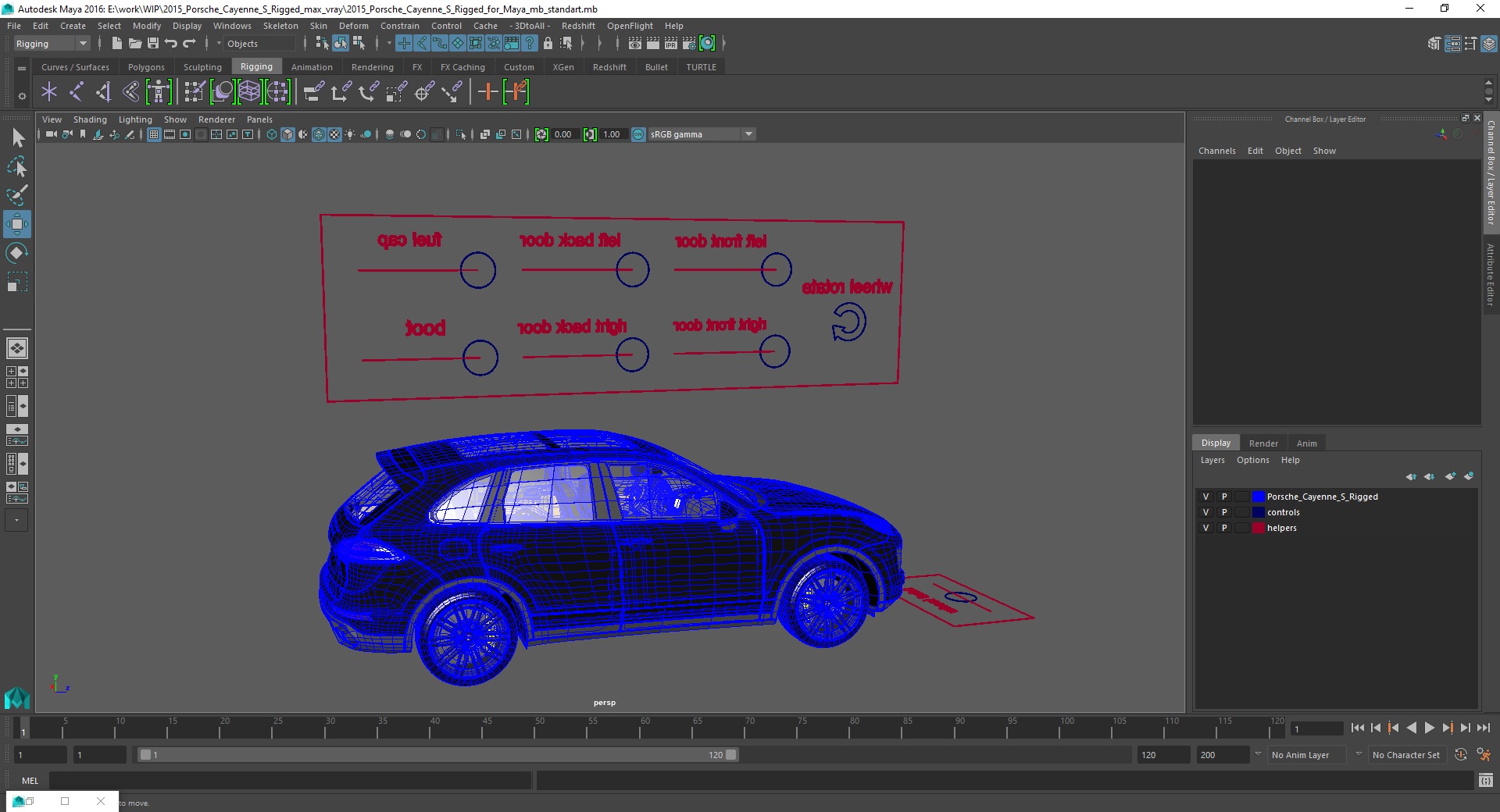Open the No Anim Layer dropdown

point(1307,755)
